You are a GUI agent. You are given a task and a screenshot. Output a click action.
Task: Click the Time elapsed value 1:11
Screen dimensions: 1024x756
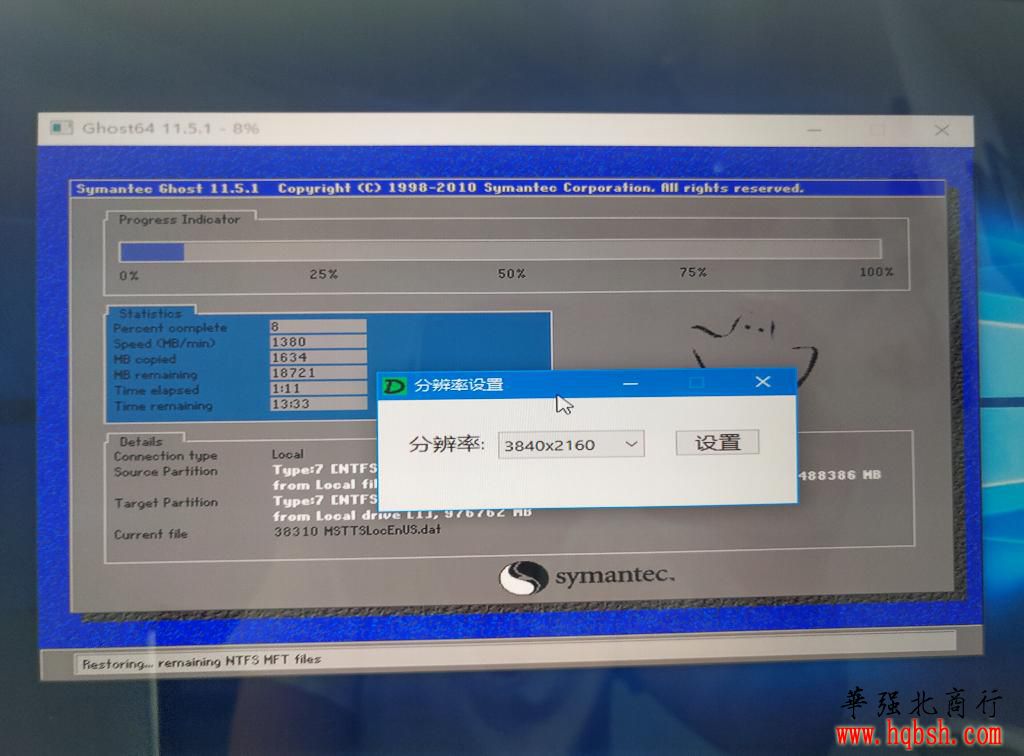click(x=318, y=388)
